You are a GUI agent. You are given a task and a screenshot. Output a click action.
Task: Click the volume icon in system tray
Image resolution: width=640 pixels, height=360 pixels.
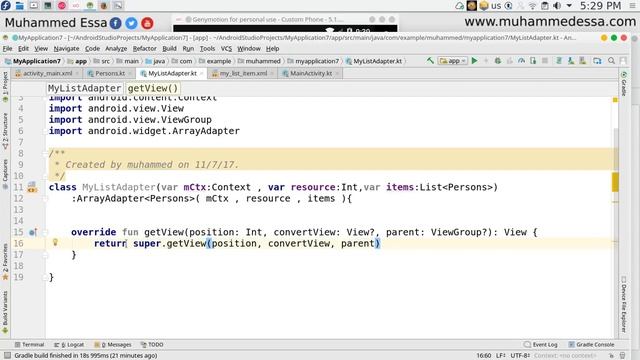pos(556,6)
